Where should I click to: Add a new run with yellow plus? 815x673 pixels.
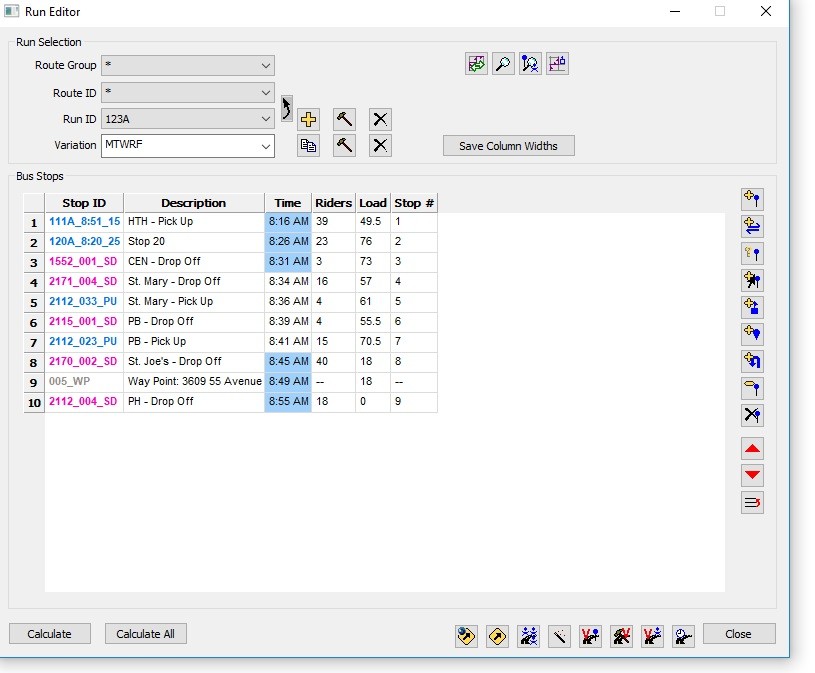point(308,120)
